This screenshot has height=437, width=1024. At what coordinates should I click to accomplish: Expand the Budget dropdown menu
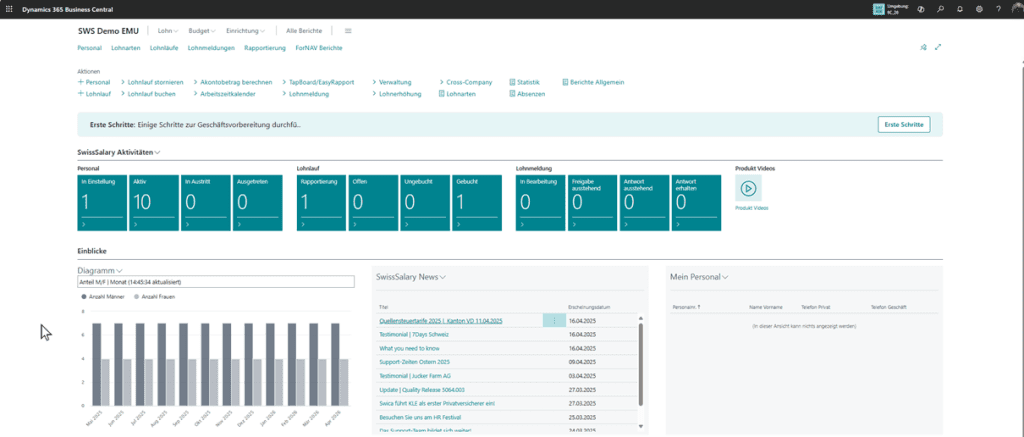(201, 31)
